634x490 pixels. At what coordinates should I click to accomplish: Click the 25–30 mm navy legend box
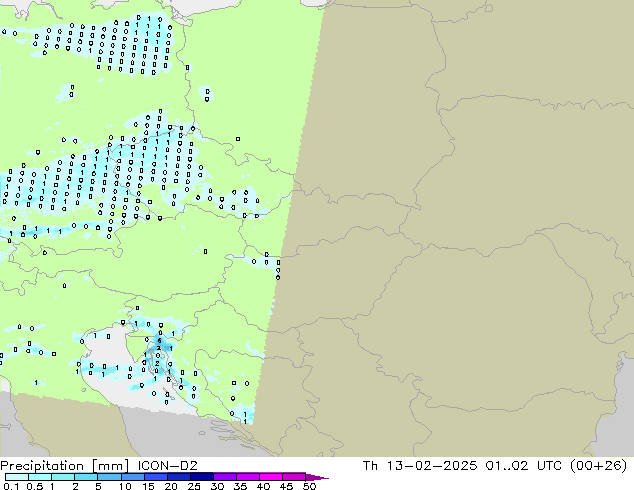201,477
